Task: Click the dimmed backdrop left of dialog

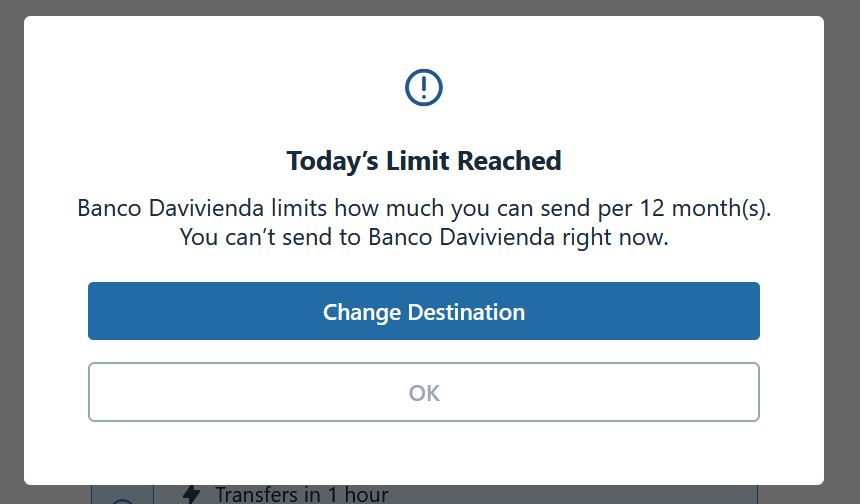Action: pyautogui.click(x=12, y=252)
